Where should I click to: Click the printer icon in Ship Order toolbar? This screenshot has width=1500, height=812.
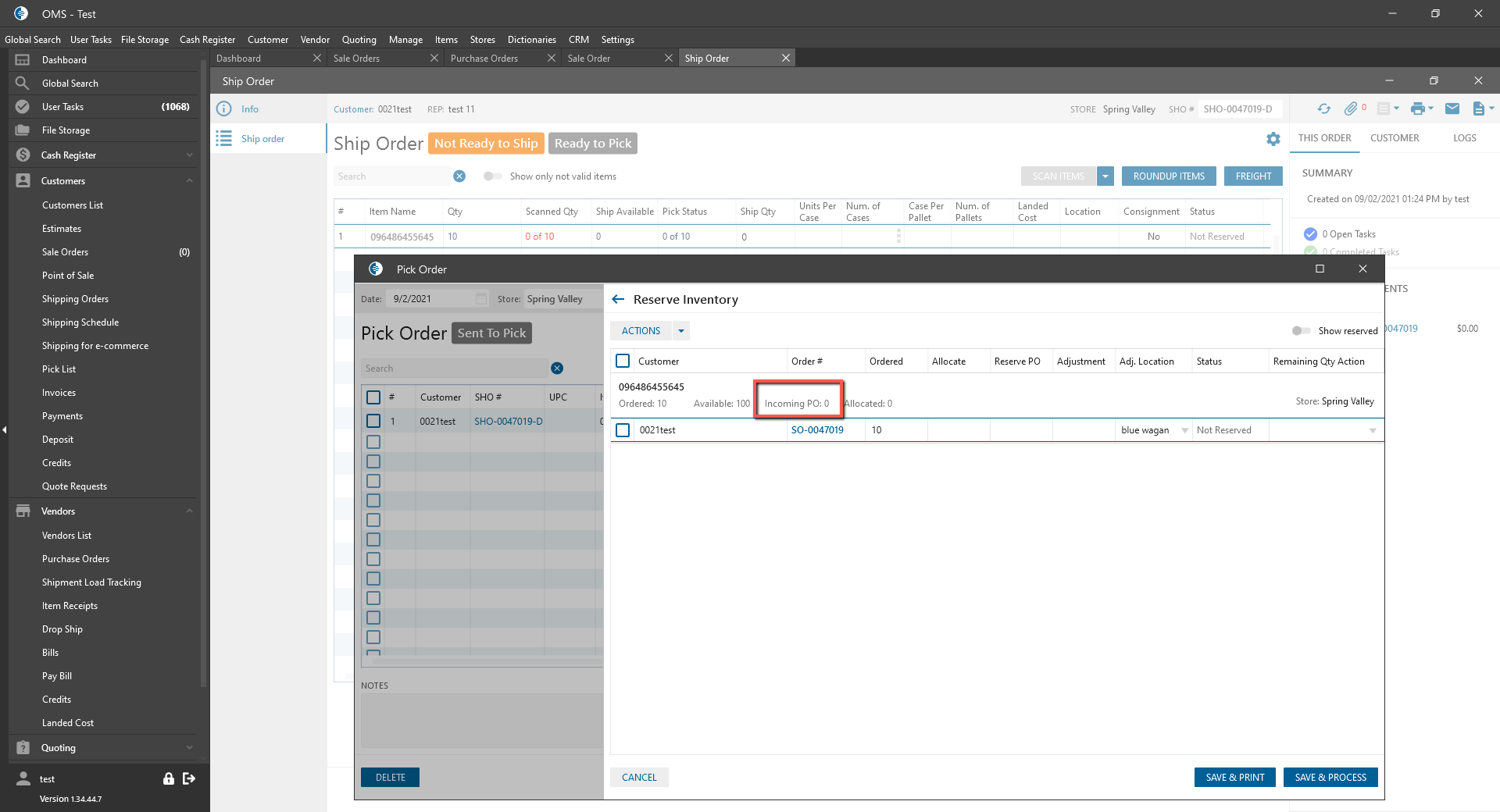point(1417,109)
